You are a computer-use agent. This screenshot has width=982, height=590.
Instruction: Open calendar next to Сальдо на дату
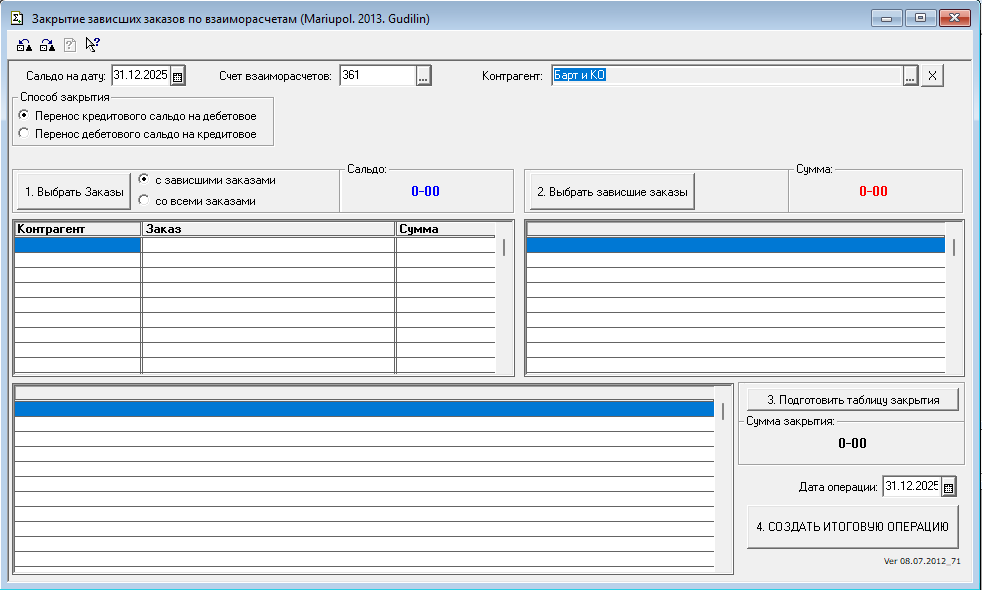coord(177,76)
